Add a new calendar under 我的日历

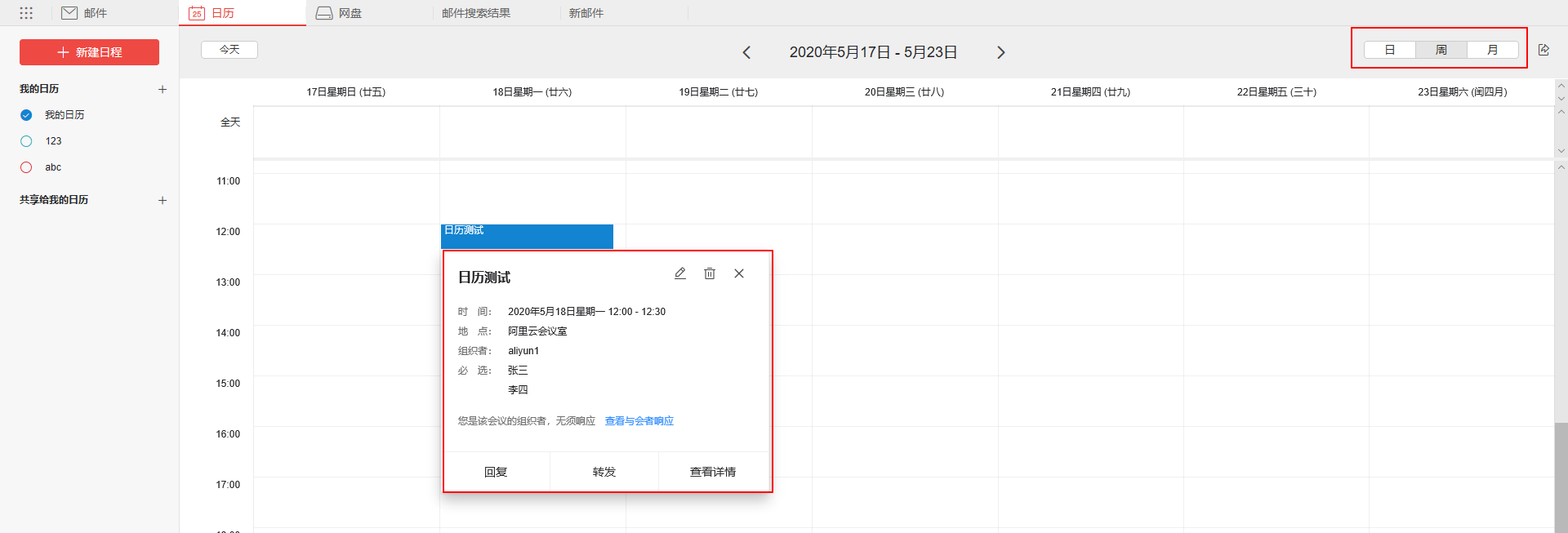click(163, 89)
